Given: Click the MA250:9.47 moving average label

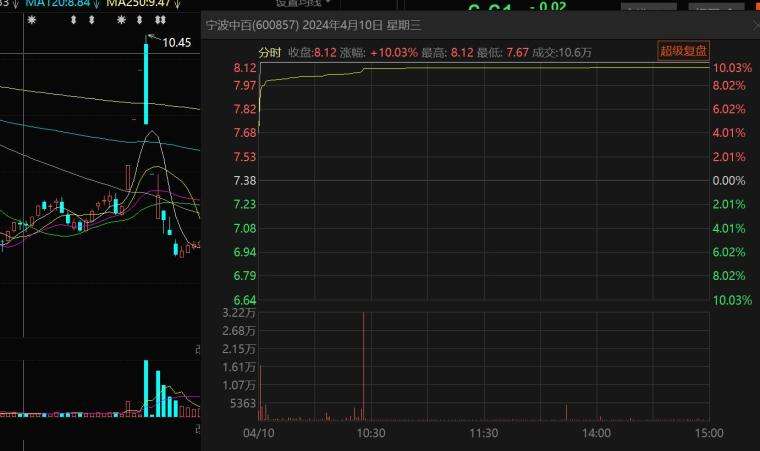Looking at the screenshot, I should (139, 4).
